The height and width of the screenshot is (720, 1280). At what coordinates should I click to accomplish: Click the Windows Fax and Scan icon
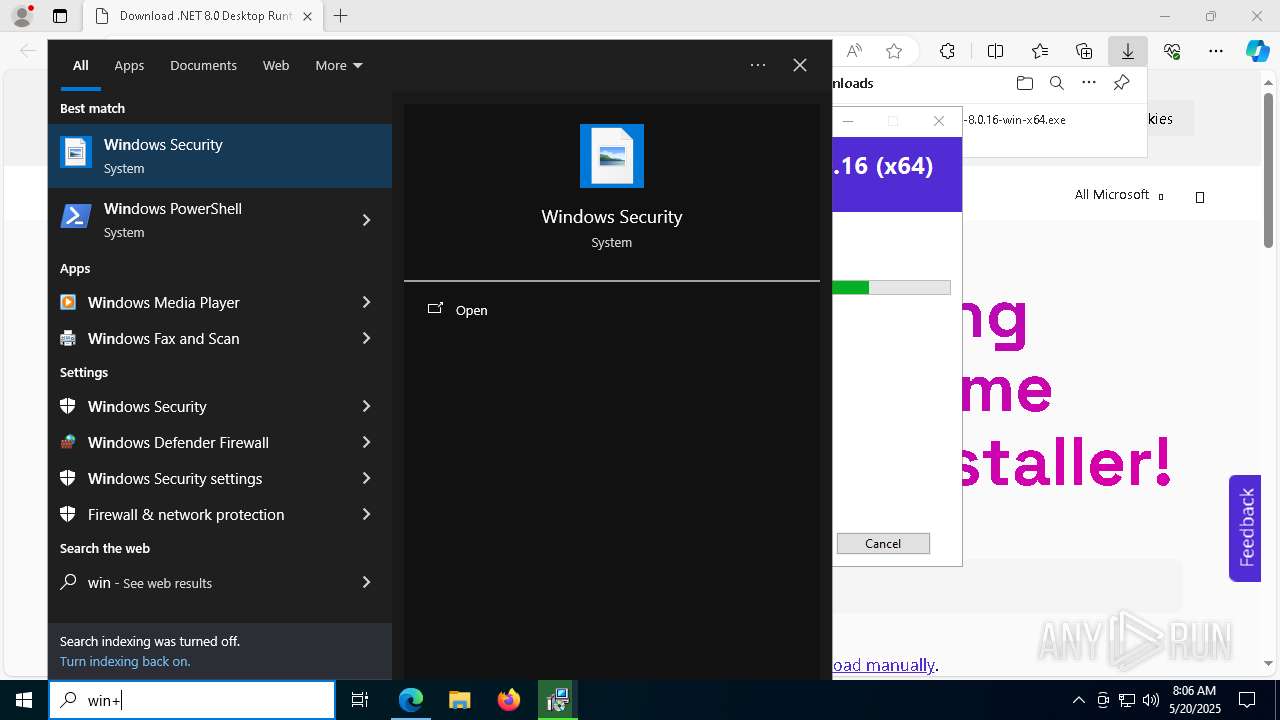coord(68,338)
